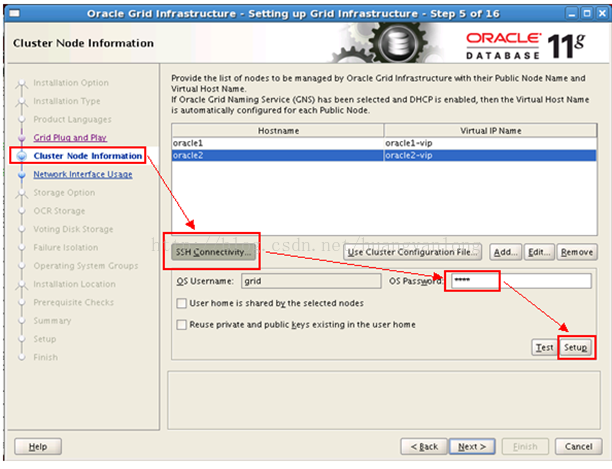Go to the Next step
Image resolution: width=612 pixels, height=469 pixels.
point(472,446)
